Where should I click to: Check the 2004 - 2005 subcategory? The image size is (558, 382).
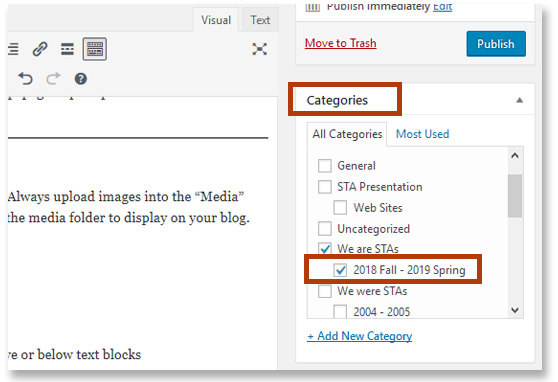340,312
